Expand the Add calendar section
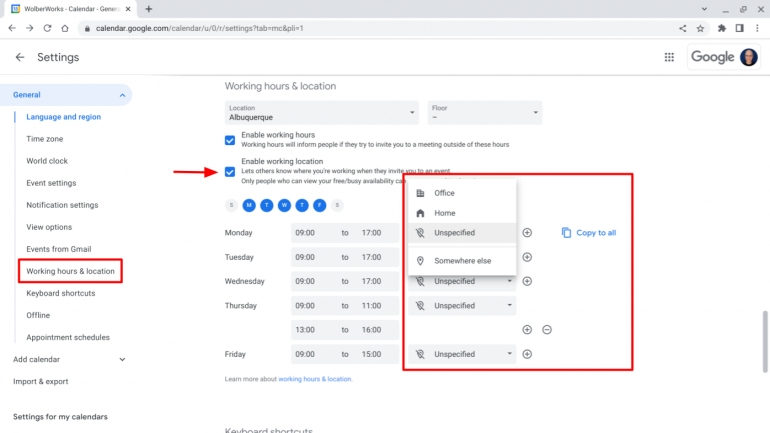Image resolution: width=770 pixels, height=433 pixels. click(x=122, y=359)
